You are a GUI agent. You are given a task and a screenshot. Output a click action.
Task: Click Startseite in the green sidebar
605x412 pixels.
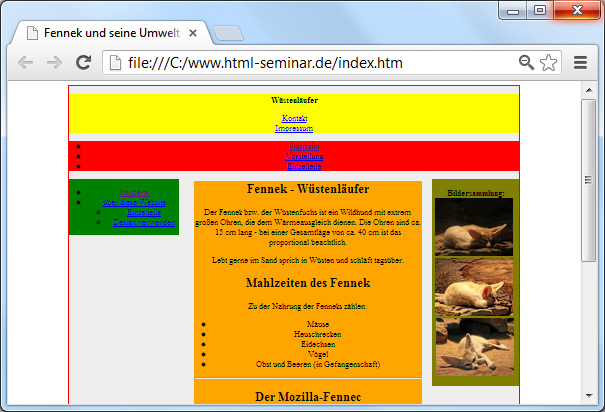click(134, 192)
